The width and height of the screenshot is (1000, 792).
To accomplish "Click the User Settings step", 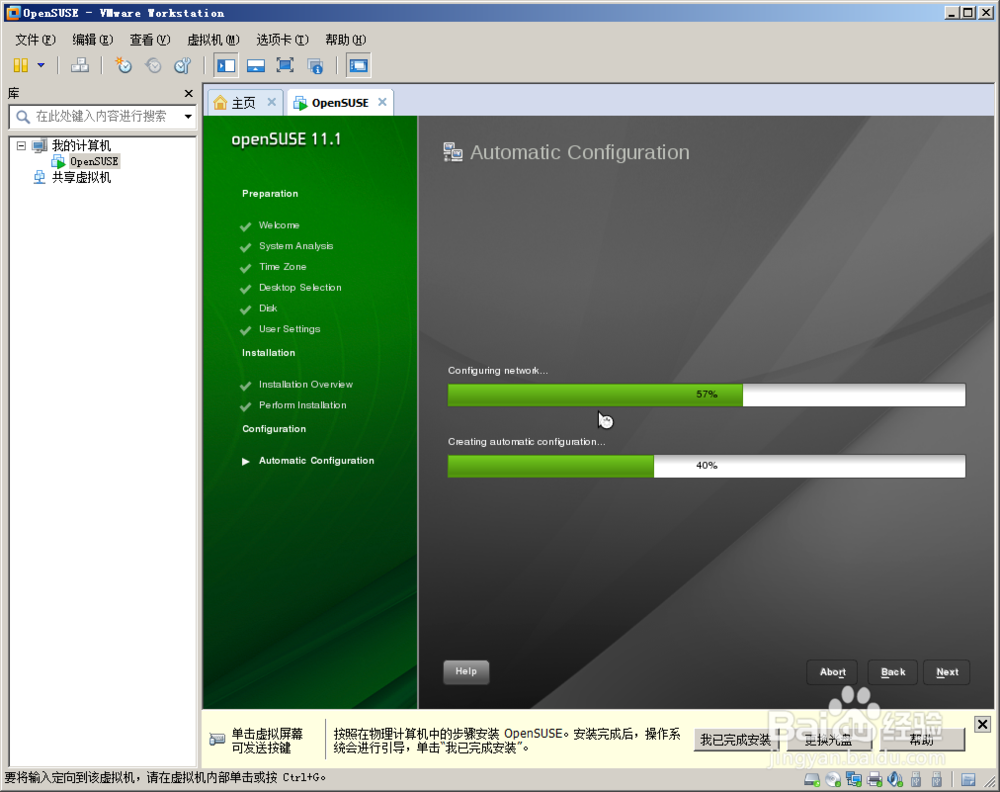I will point(290,329).
